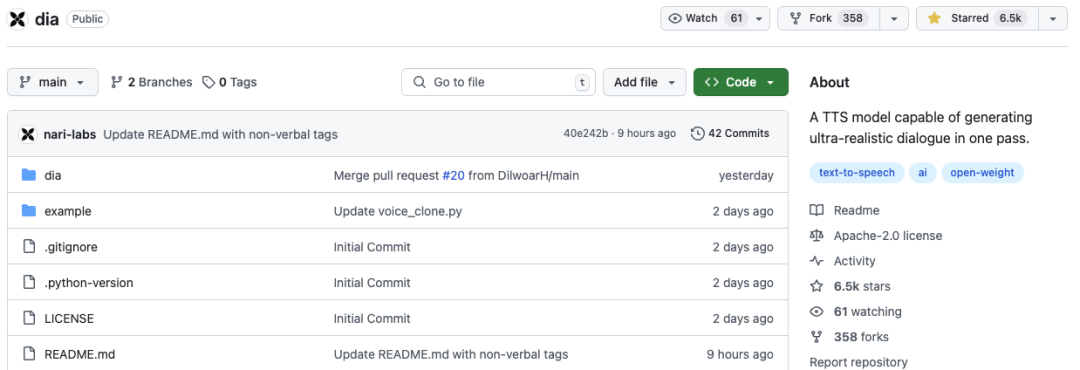Screen dimensions: 1080x370
Task: Click the 'yesterday' timestamp in dia row
Action: (x=746, y=176)
